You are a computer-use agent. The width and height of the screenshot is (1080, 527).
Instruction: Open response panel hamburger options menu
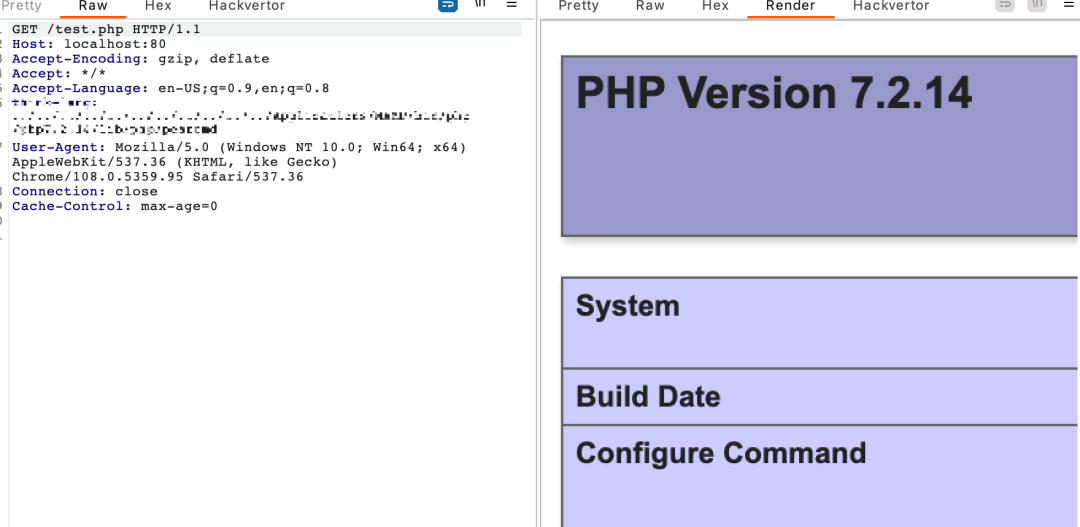click(x=1068, y=5)
